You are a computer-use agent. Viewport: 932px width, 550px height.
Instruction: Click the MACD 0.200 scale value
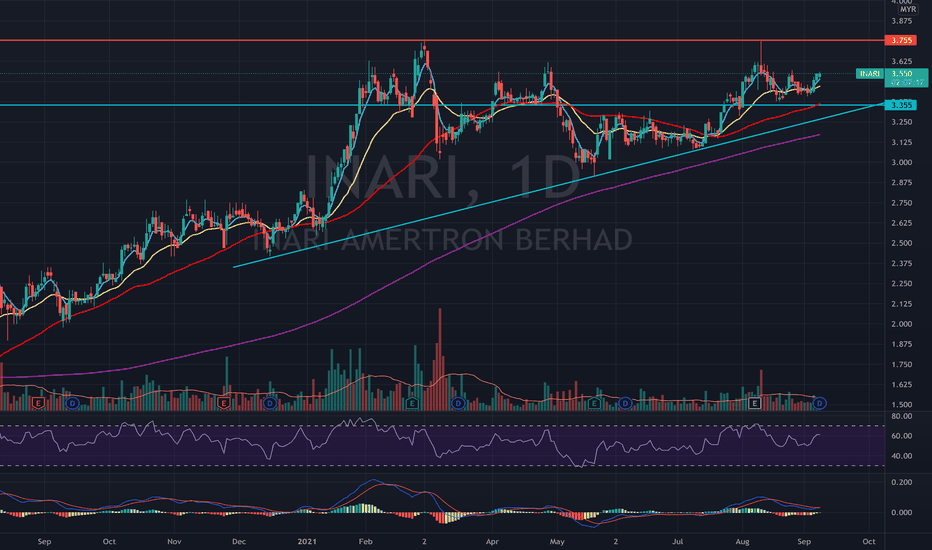(902, 482)
